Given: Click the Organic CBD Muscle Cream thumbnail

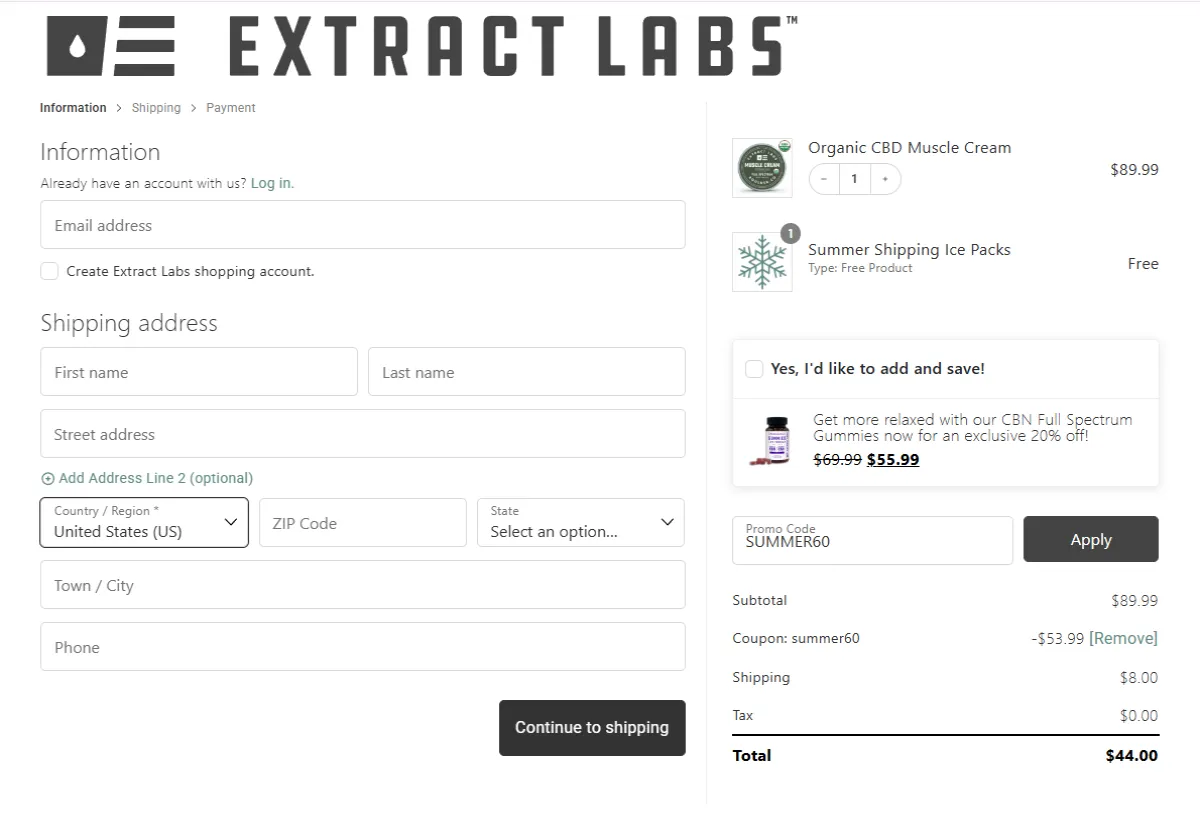Looking at the screenshot, I should [x=761, y=168].
